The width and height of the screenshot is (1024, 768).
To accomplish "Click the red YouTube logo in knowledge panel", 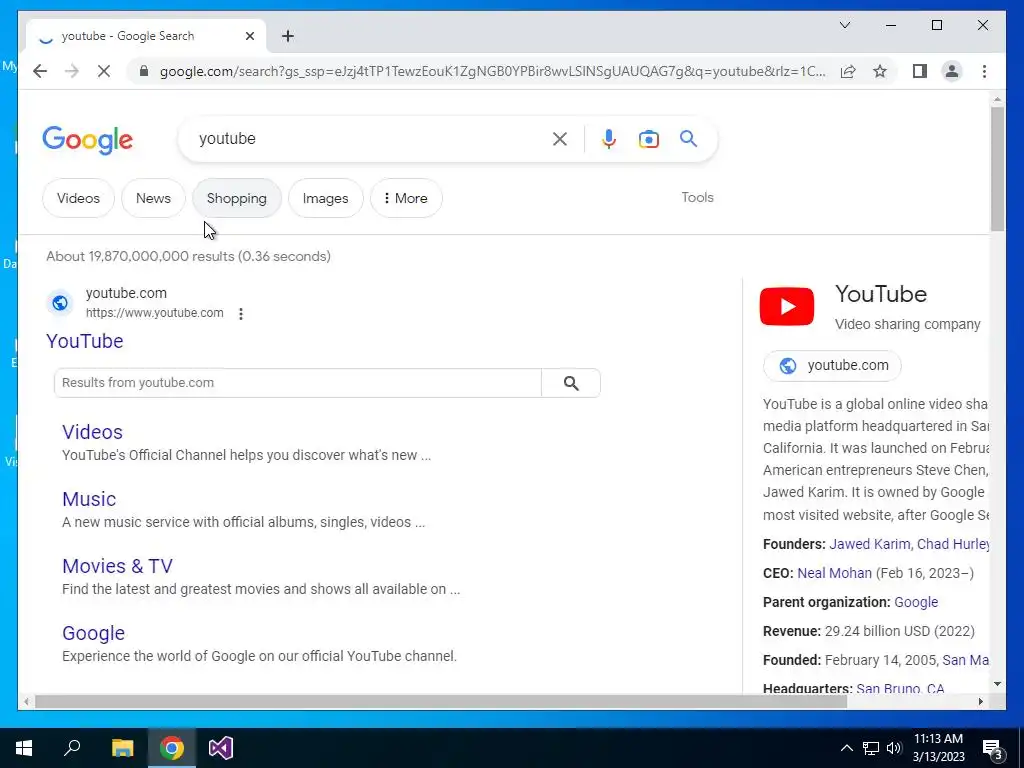I will [x=787, y=306].
